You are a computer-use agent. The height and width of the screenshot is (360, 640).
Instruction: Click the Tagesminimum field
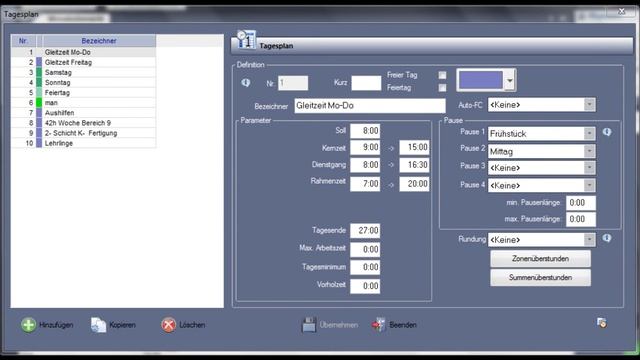[x=365, y=267]
